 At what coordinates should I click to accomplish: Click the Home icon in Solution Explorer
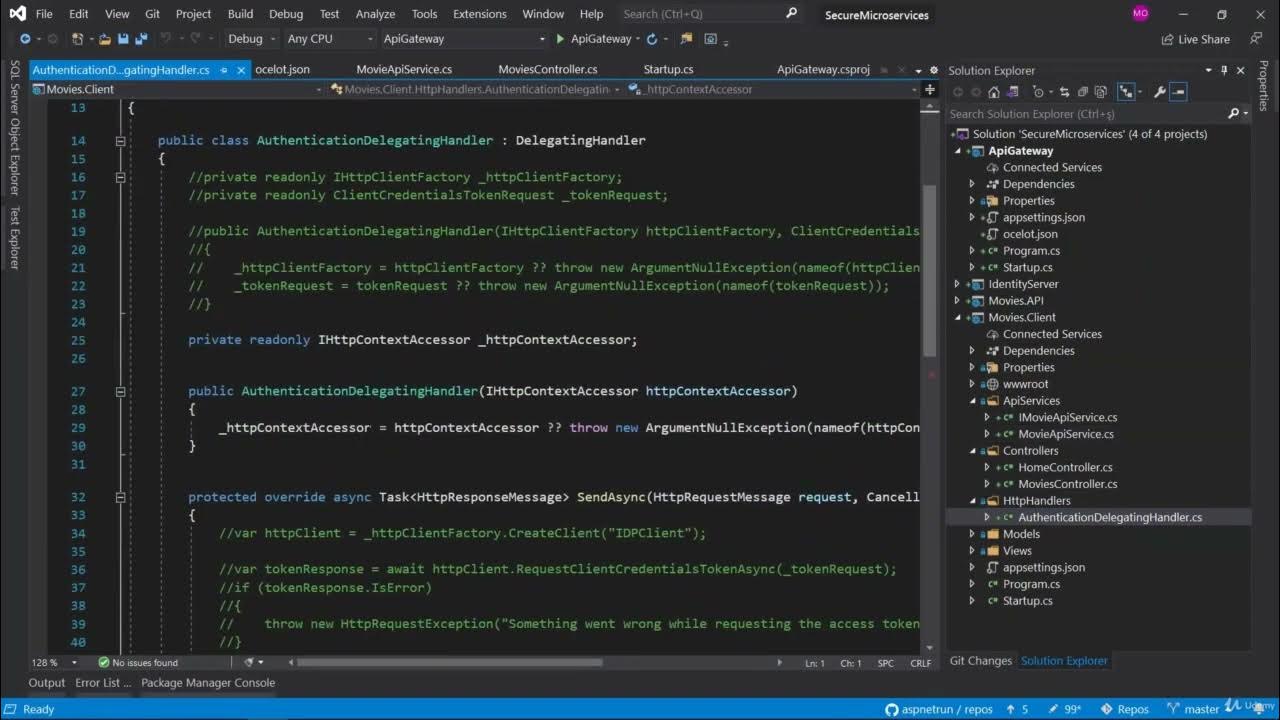pyautogui.click(x=993, y=92)
